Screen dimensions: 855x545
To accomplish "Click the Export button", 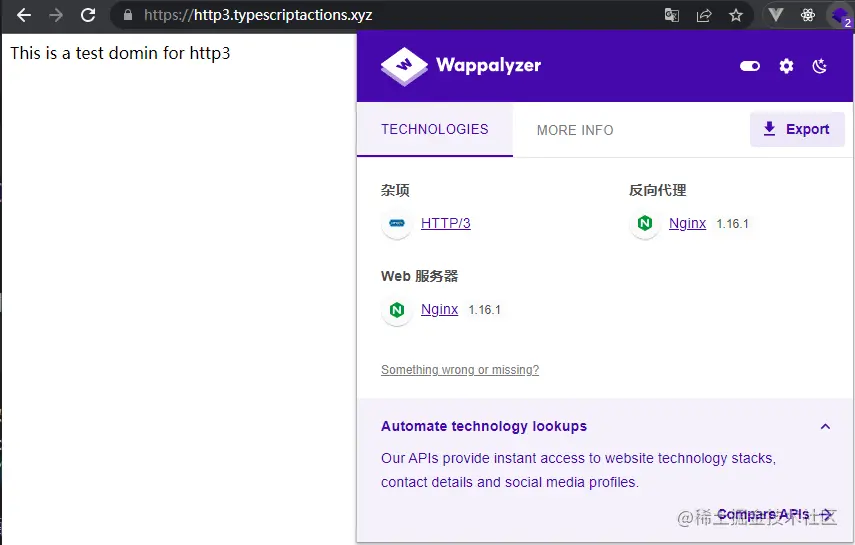I will pyautogui.click(x=797, y=129).
